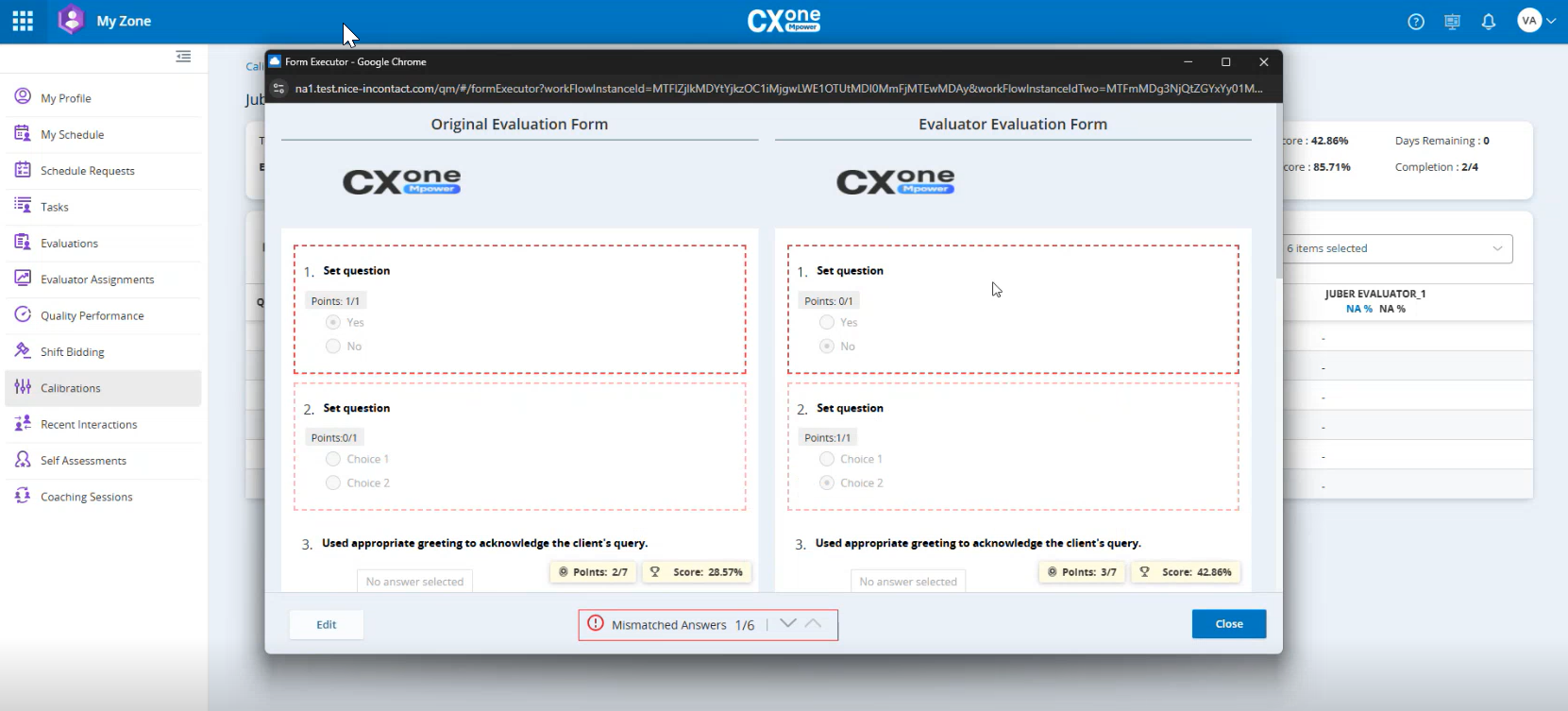Collapse the sidebar navigation menu icon
1568x711 pixels.
coord(183,57)
